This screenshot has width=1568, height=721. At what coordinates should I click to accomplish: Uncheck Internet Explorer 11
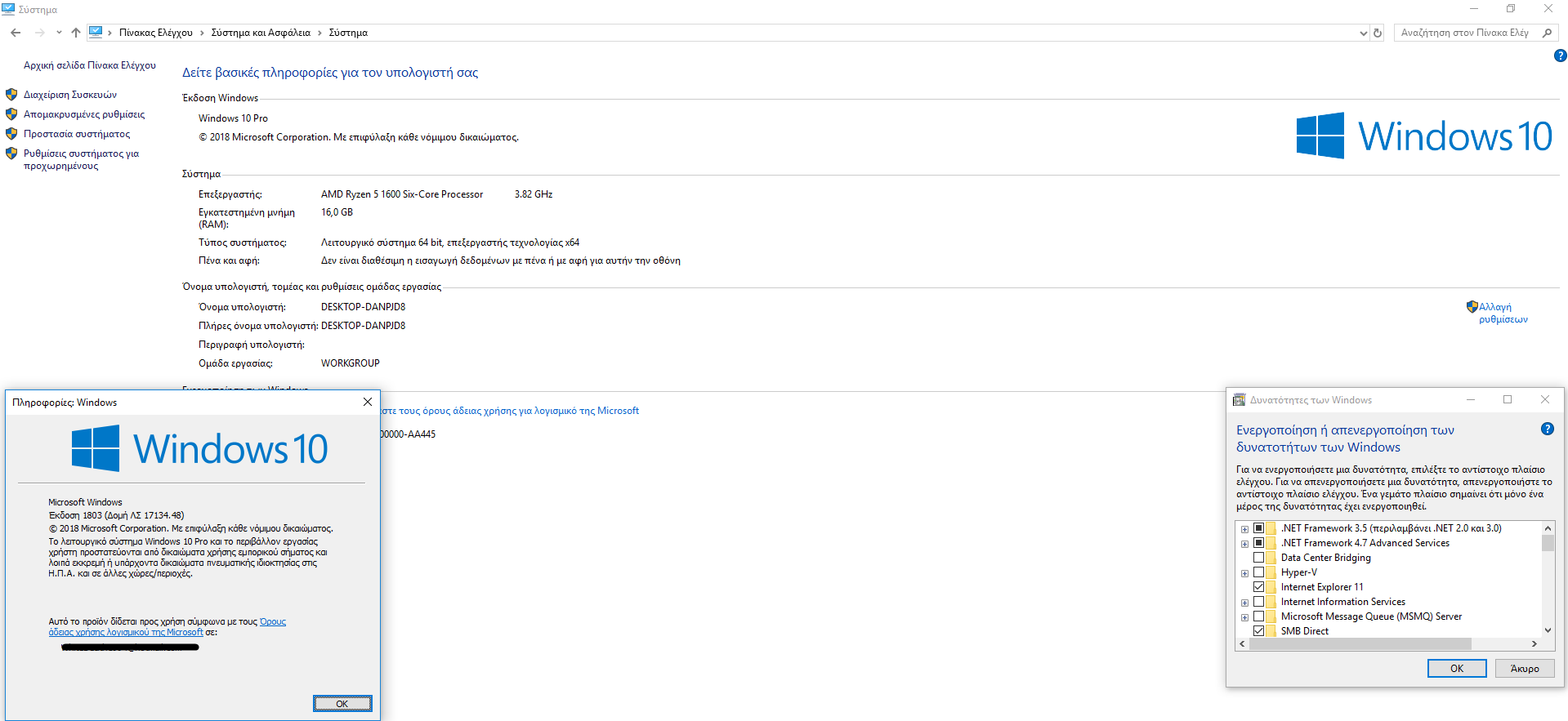click(x=1258, y=587)
